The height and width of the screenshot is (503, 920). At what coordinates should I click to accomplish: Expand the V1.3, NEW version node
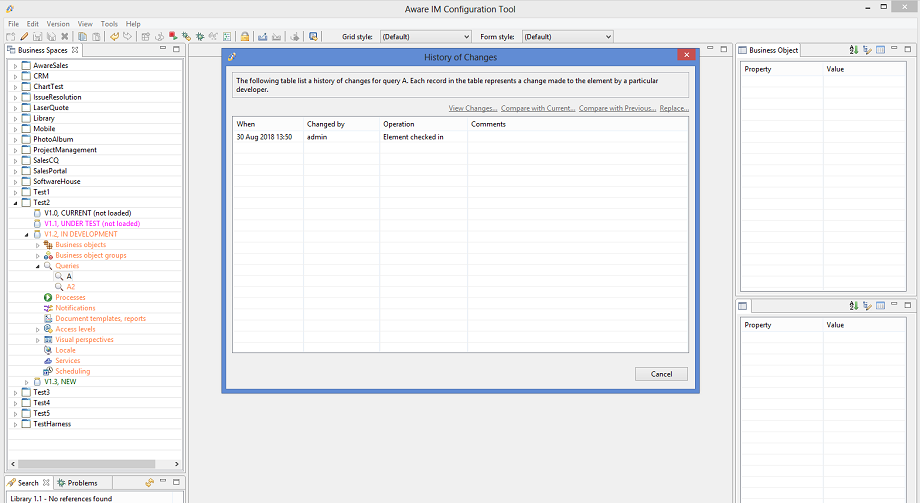26,382
